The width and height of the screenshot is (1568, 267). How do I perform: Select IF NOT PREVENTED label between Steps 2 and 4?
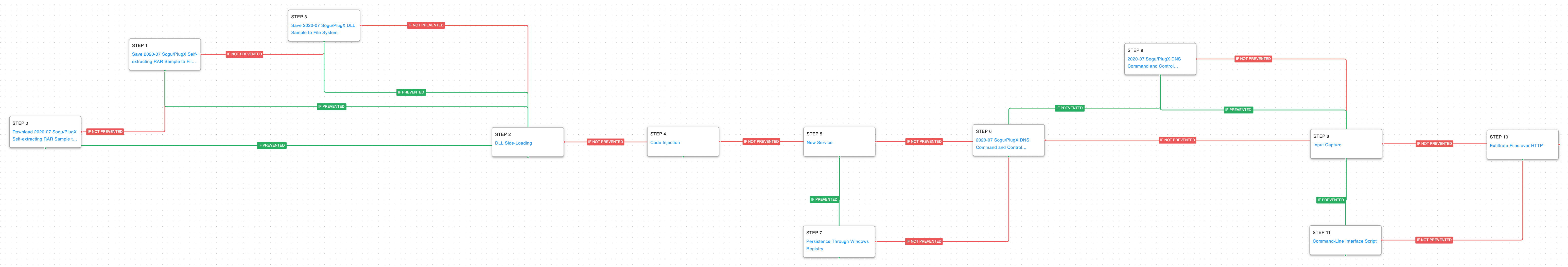pyautogui.click(x=605, y=142)
